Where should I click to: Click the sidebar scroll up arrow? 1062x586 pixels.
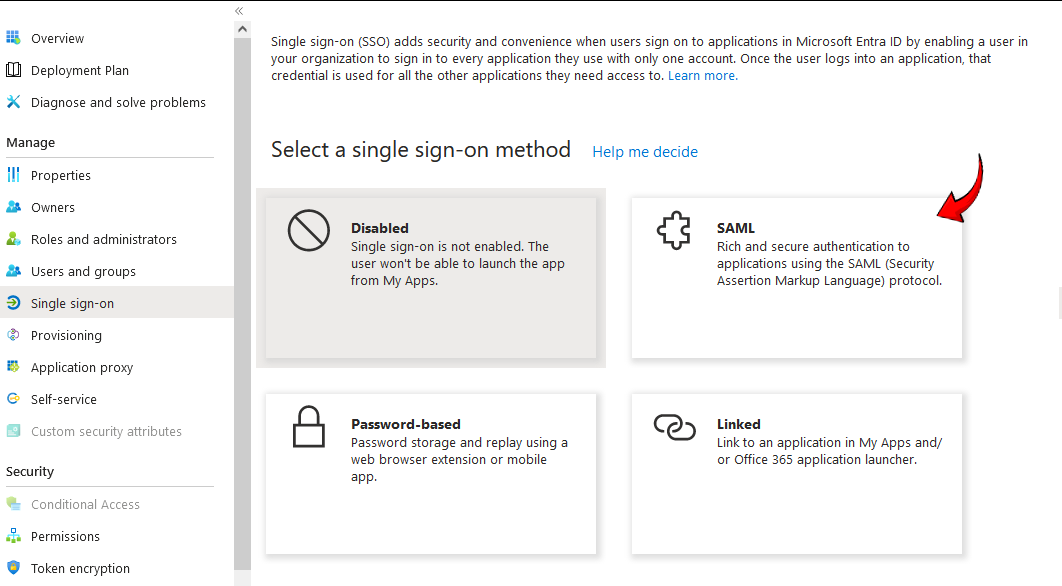point(242,29)
